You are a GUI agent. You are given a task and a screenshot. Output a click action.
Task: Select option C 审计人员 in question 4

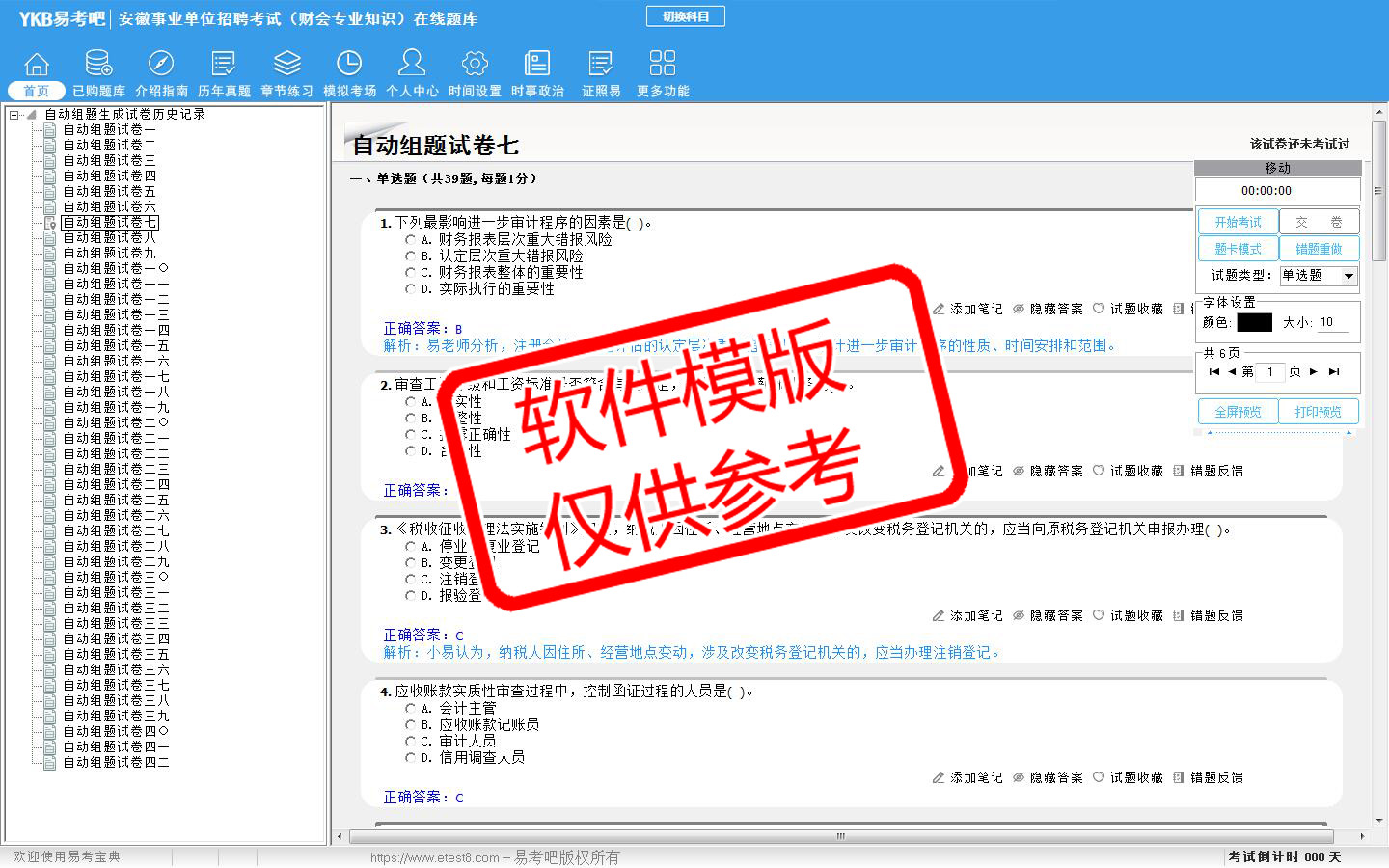[x=411, y=742]
